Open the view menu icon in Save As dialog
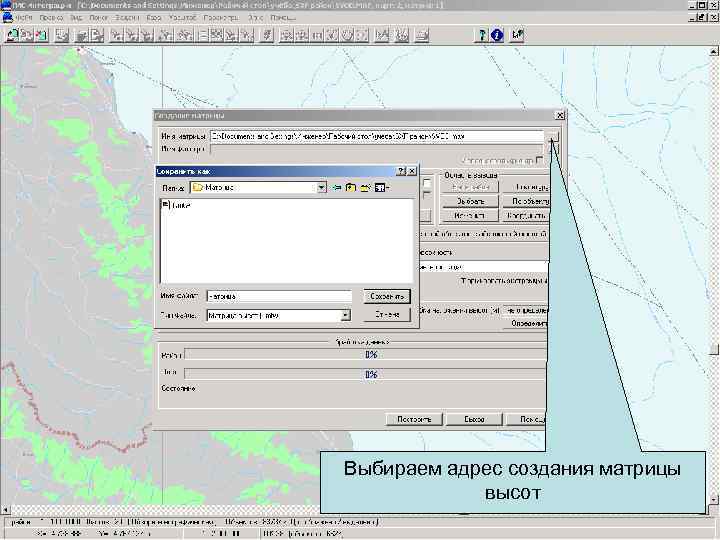This screenshot has height=540, width=720. (x=382, y=188)
